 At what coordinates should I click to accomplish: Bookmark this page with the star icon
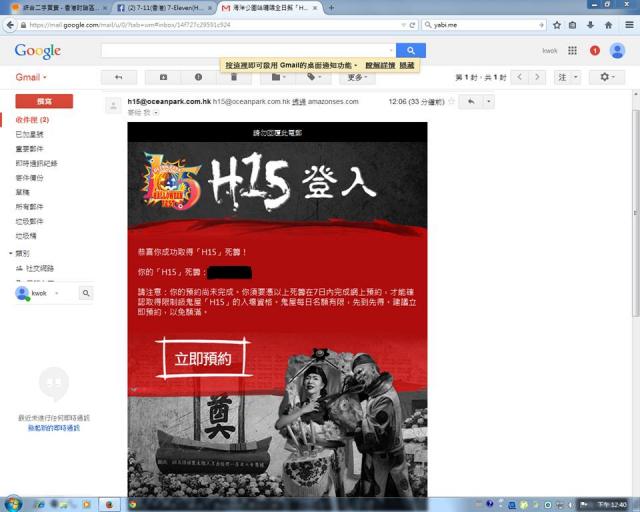tap(557, 25)
